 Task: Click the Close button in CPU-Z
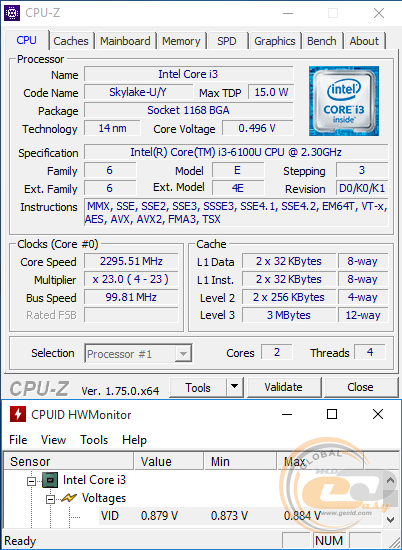pyautogui.click(x=360, y=387)
